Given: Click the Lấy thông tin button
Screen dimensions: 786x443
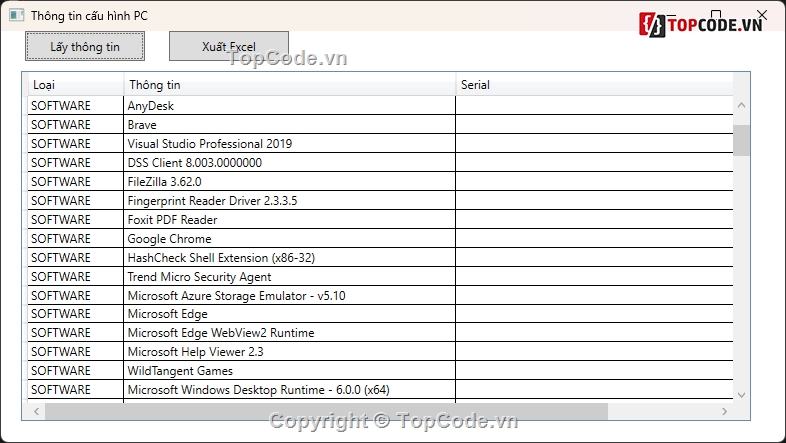Looking at the screenshot, I should click(x=85, y=46).
